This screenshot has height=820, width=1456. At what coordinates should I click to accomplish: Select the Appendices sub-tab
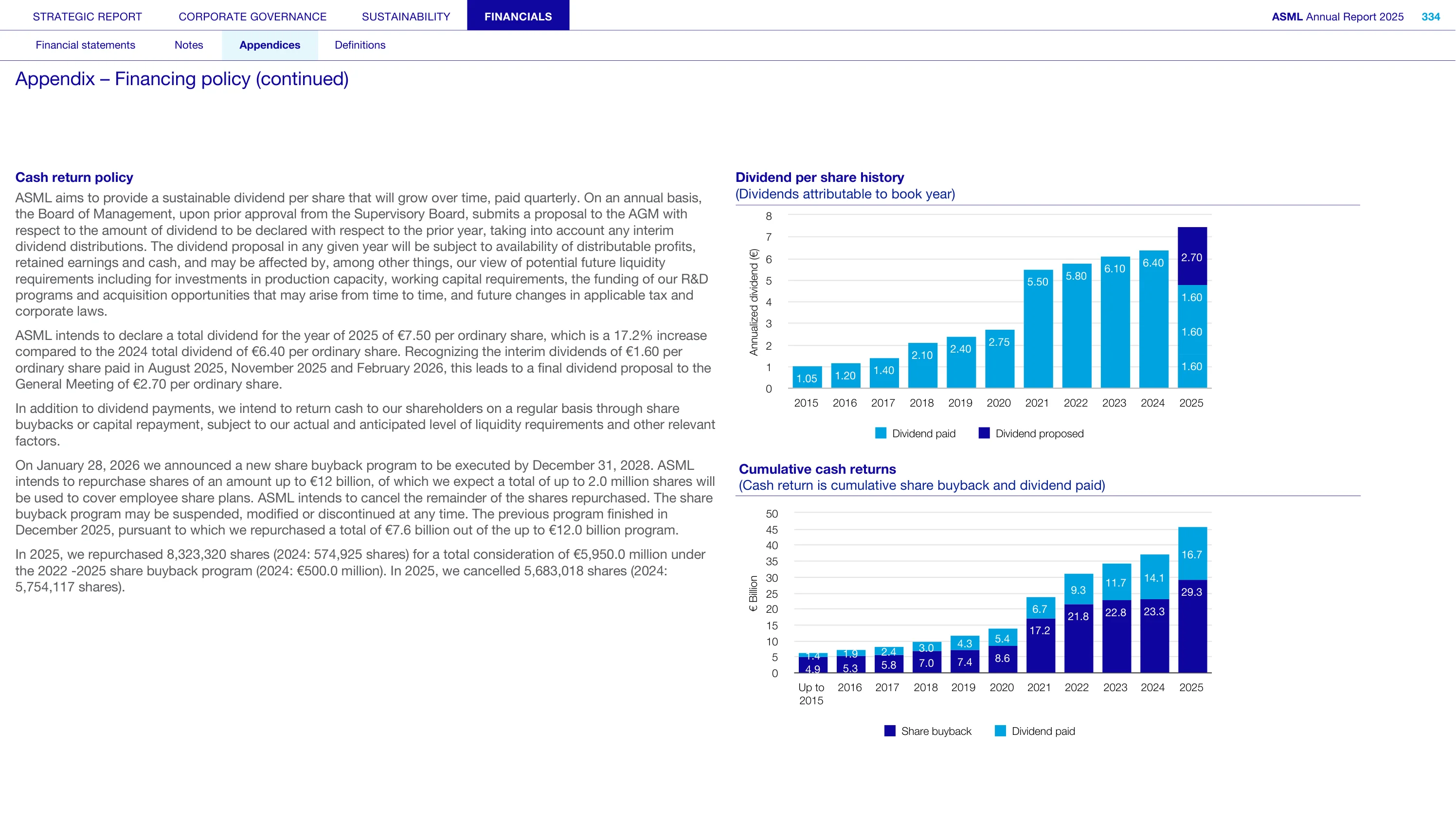pyautogui.click(x=270, y=45)
